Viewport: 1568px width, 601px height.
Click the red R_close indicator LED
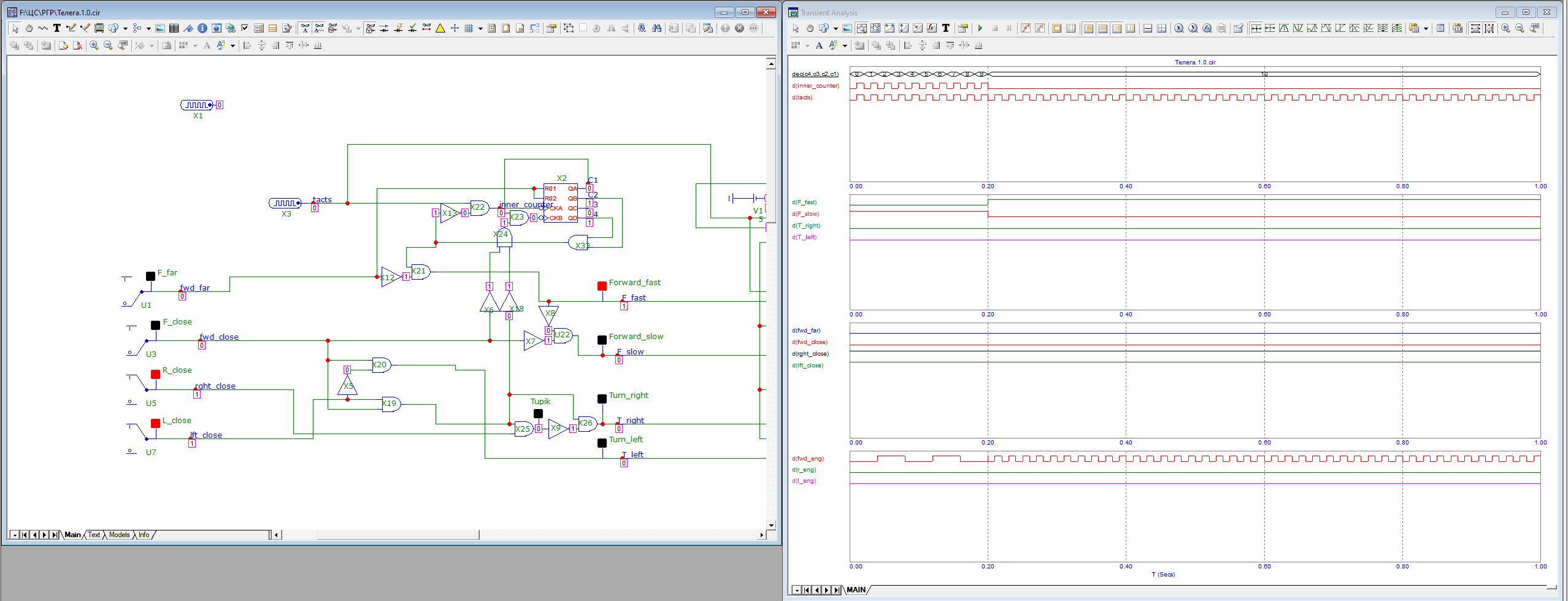(x=156, y=374)
